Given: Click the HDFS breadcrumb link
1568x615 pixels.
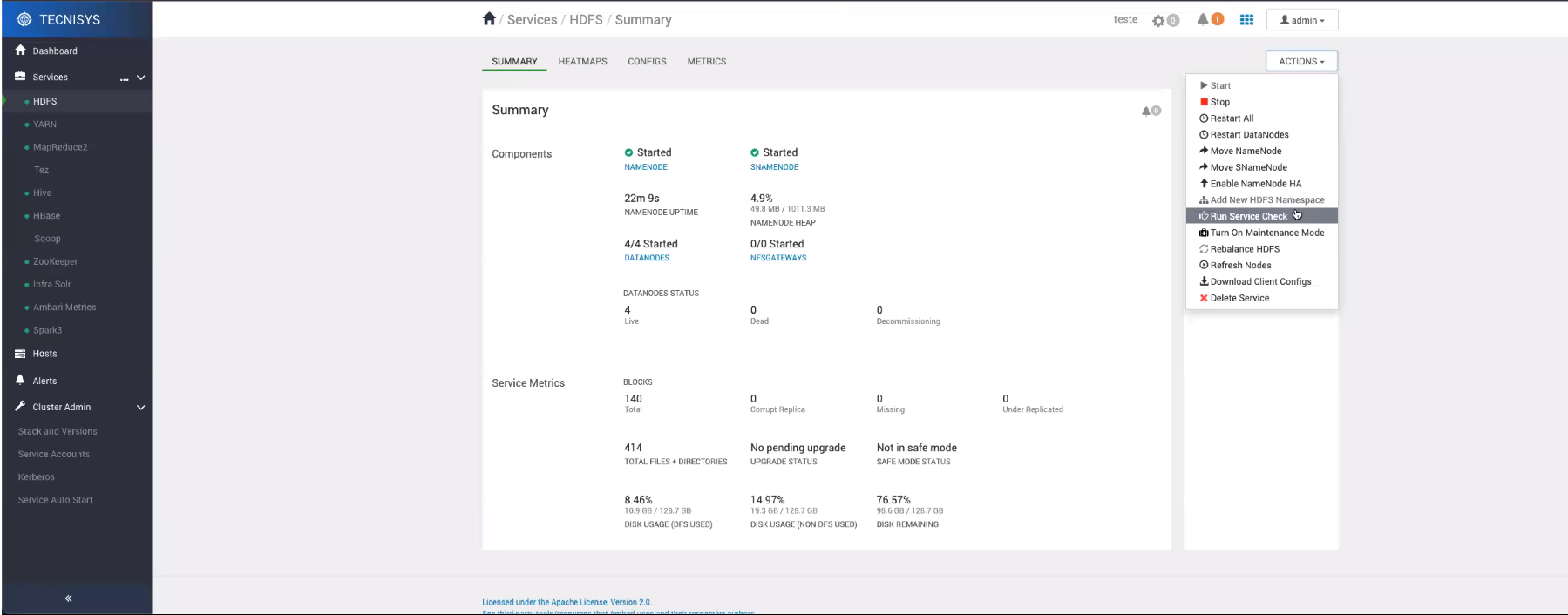Looking at the screenshot, I should [586, 20].
